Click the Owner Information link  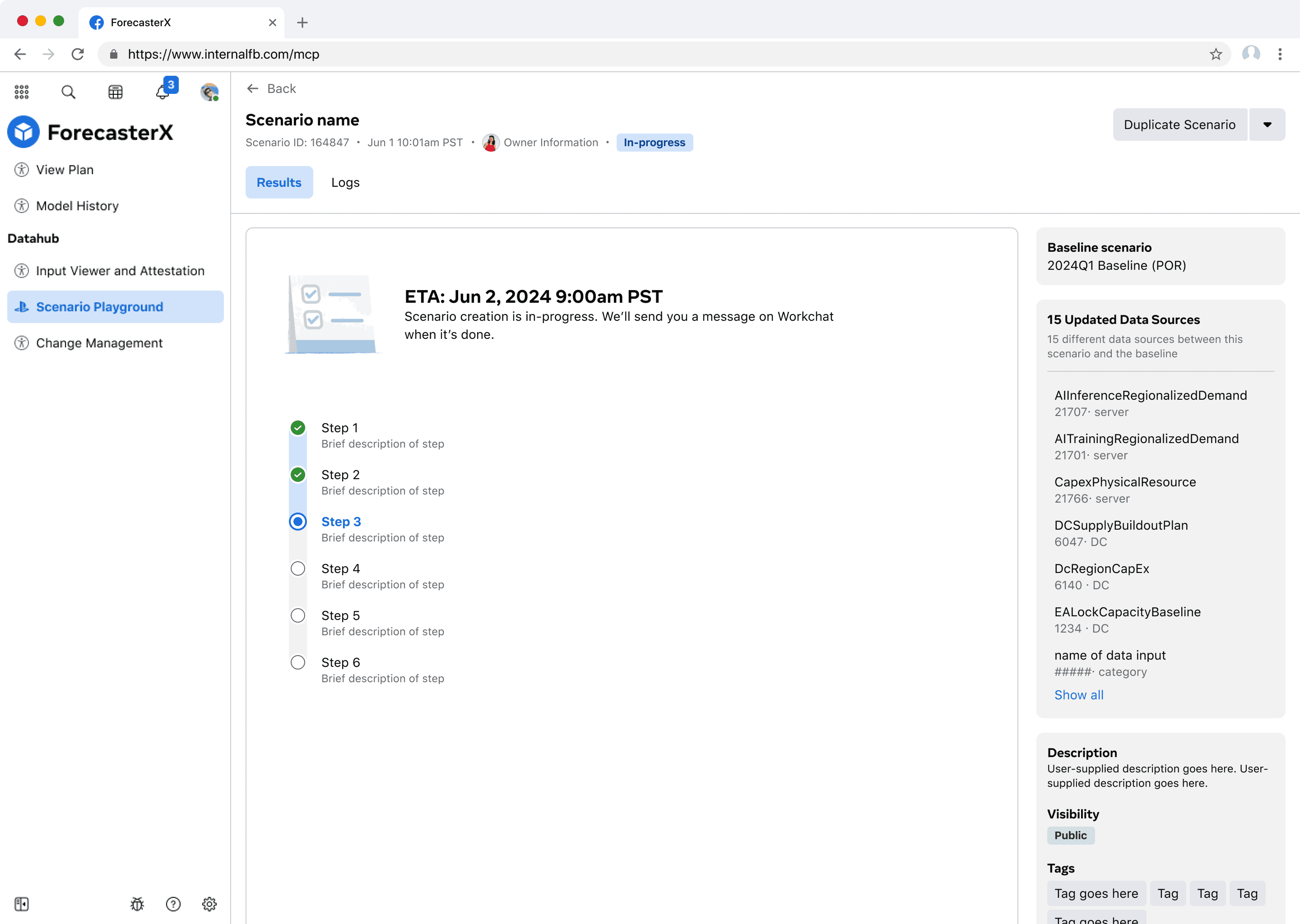[x=550, y=142]
